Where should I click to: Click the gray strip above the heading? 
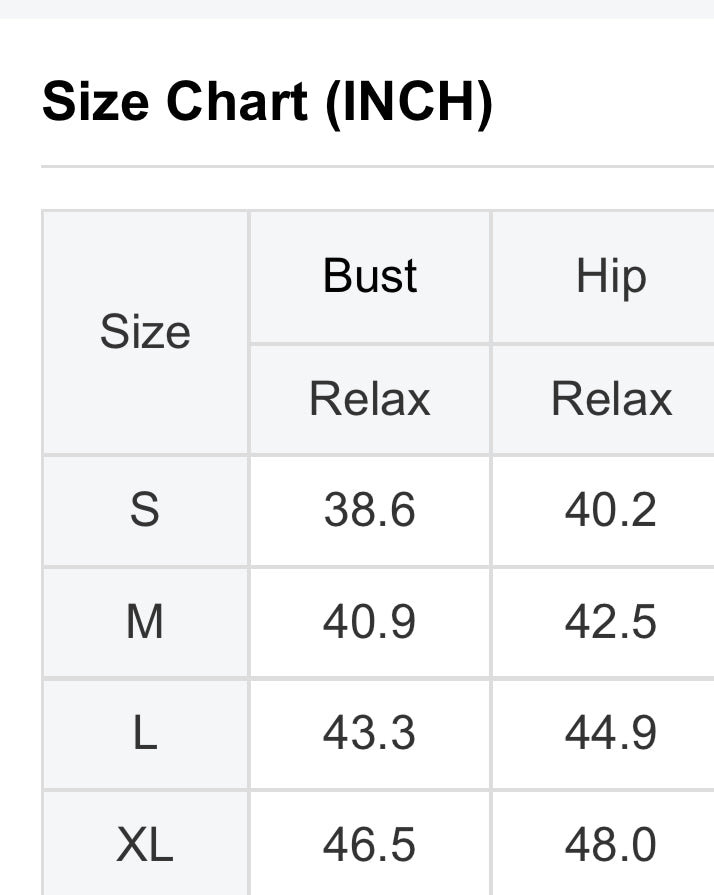[357, 8]
